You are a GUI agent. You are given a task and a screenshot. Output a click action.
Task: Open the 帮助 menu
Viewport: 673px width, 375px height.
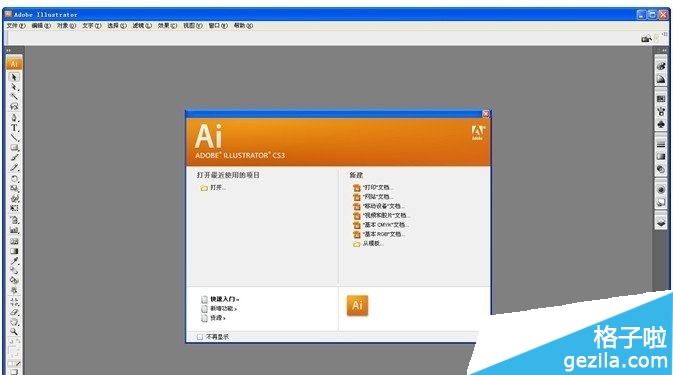pos(243,26)
